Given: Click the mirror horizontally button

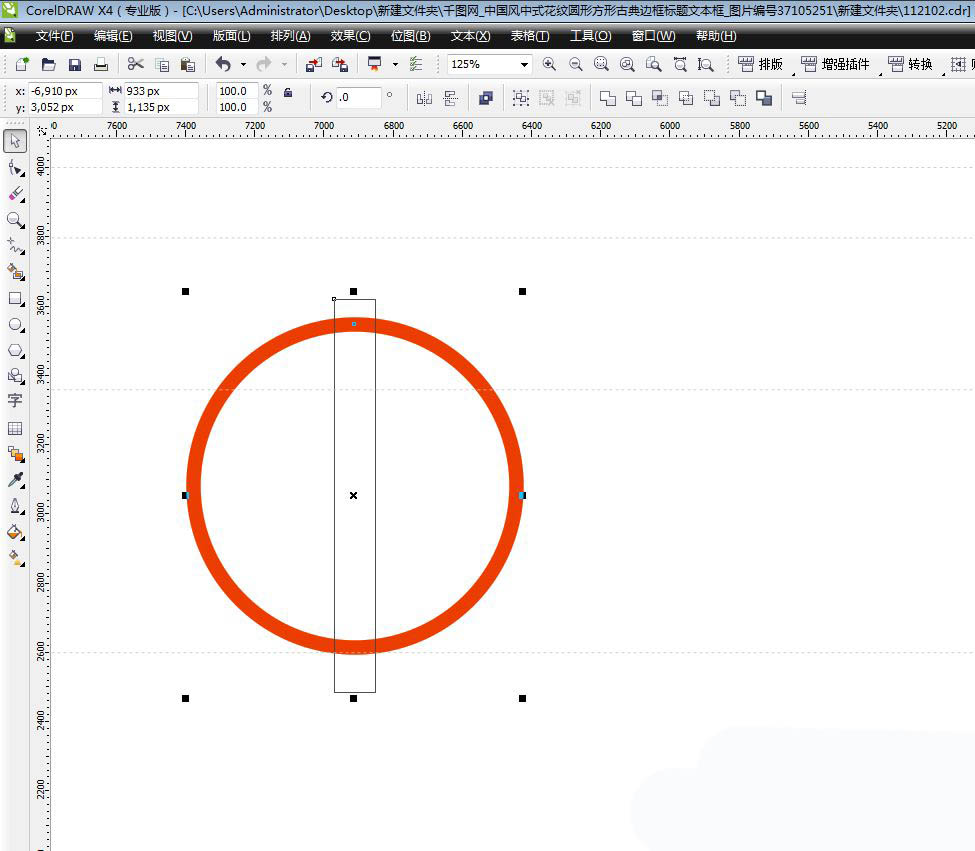Looking at the screenshot, I should click(424, 98).
